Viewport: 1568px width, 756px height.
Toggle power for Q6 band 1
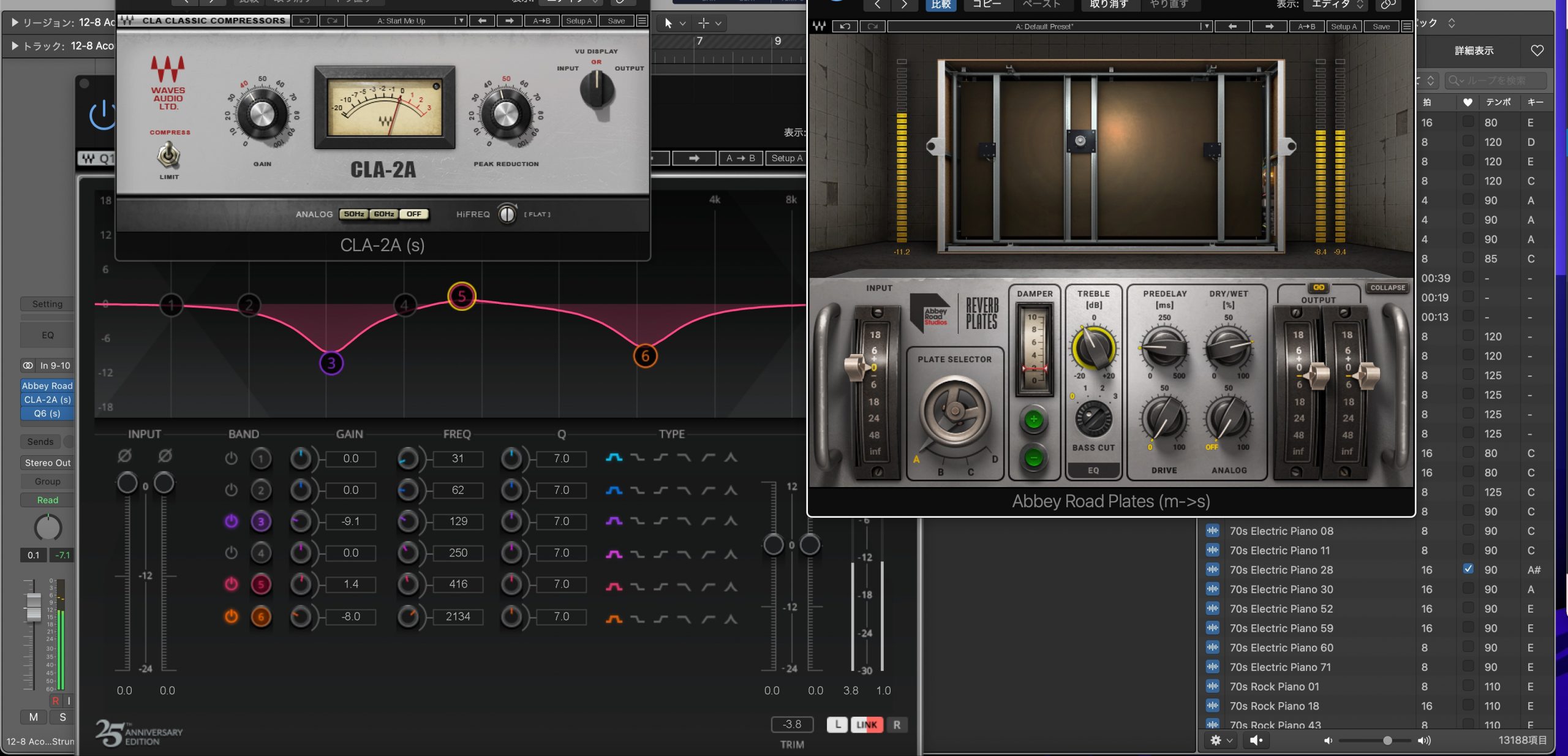click(231, 458)
